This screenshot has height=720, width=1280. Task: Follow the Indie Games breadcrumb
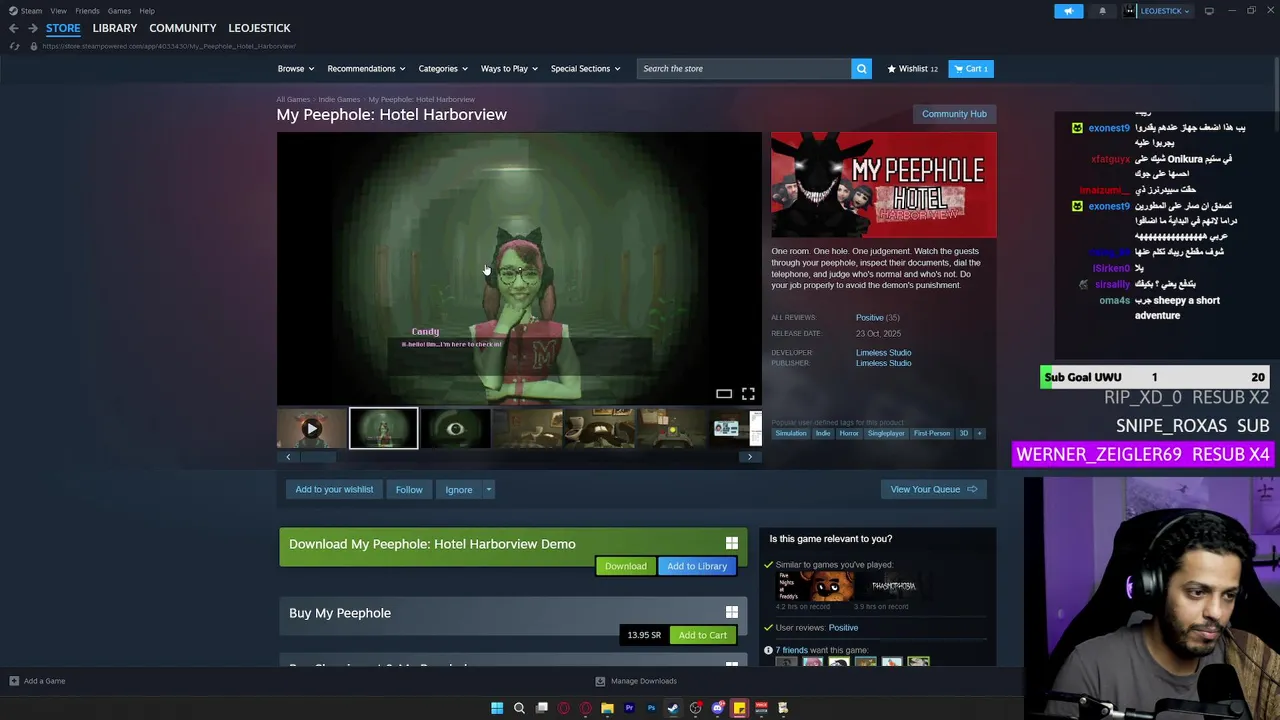click(x=339, y=99)
